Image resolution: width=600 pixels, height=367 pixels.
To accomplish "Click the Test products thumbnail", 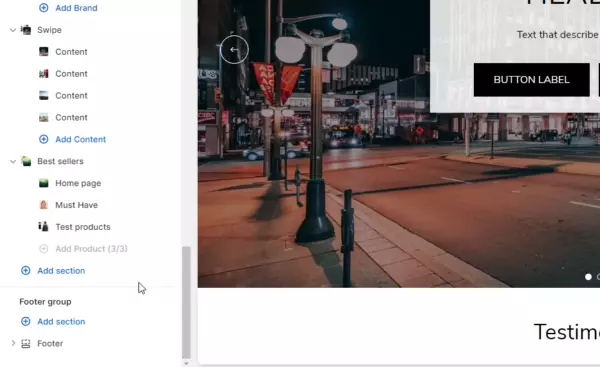I will click(44, 227).
